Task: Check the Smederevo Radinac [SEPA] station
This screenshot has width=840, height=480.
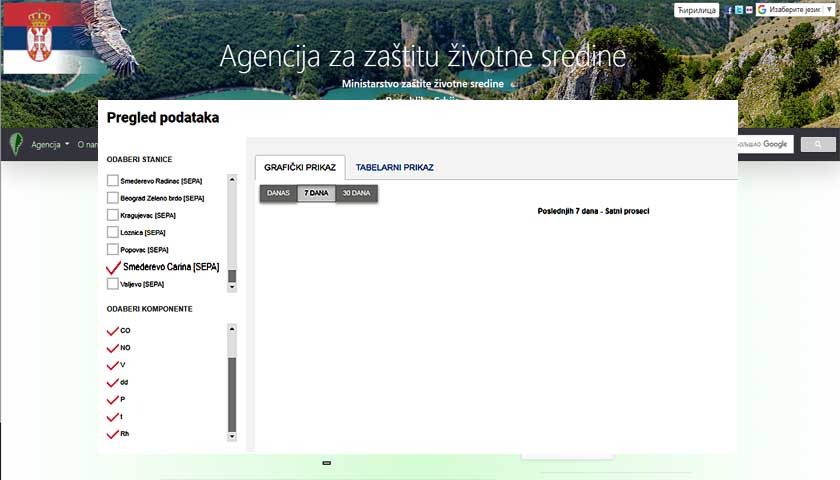Action: pos(112,181)
